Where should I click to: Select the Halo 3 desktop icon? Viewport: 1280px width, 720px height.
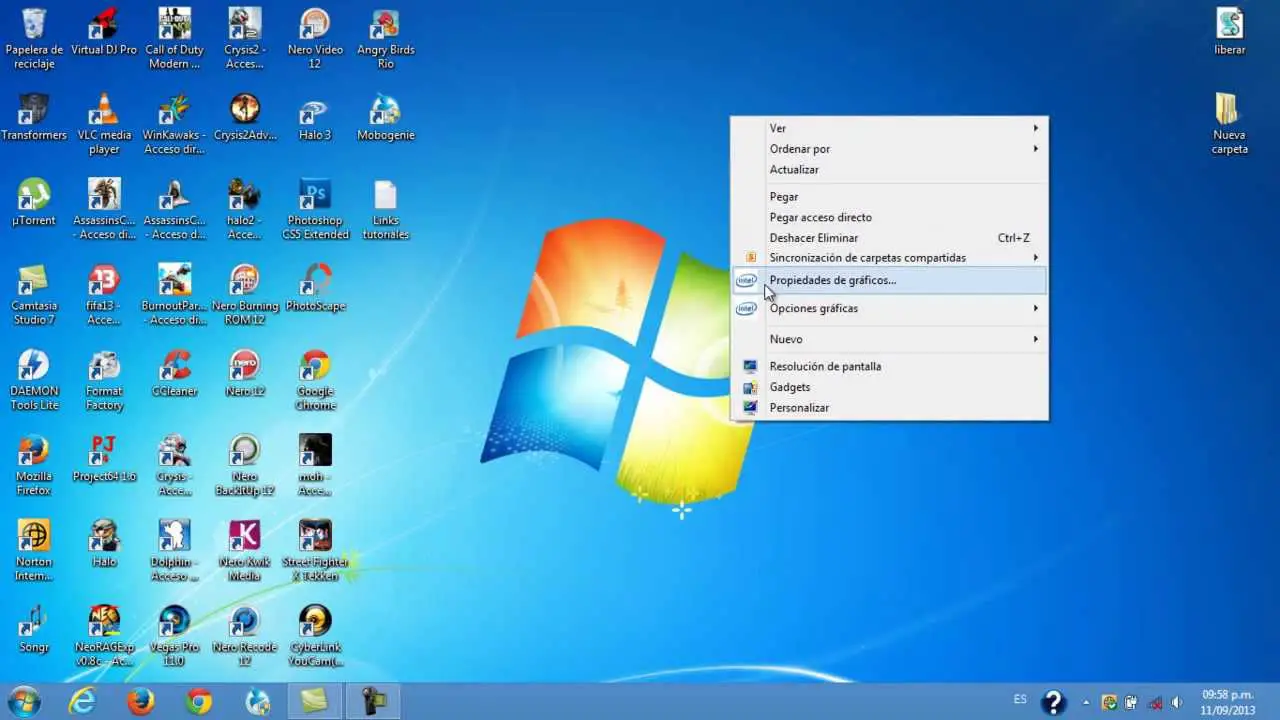point(315,117)
